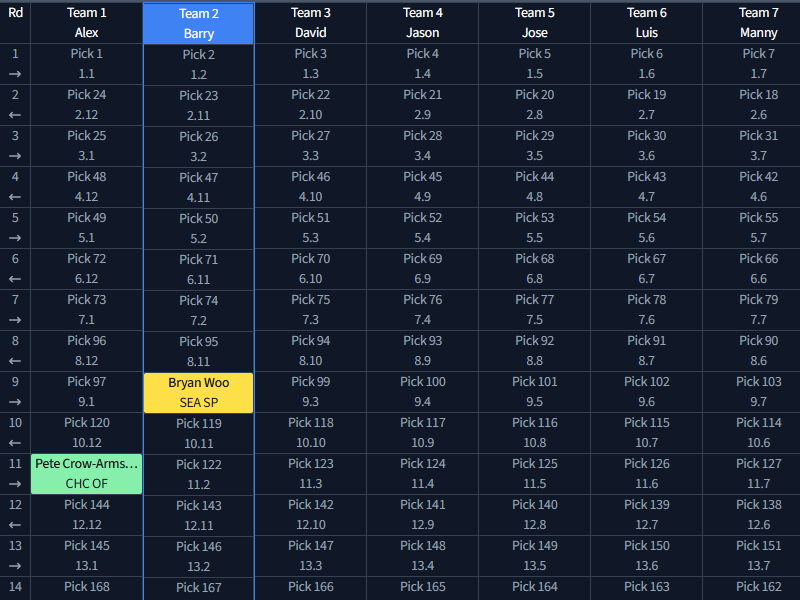Image resolution: width=800 pixels, height=600 pixels.
Task: Select the Pick 97 cell
Action: click(x=87, y=392)
